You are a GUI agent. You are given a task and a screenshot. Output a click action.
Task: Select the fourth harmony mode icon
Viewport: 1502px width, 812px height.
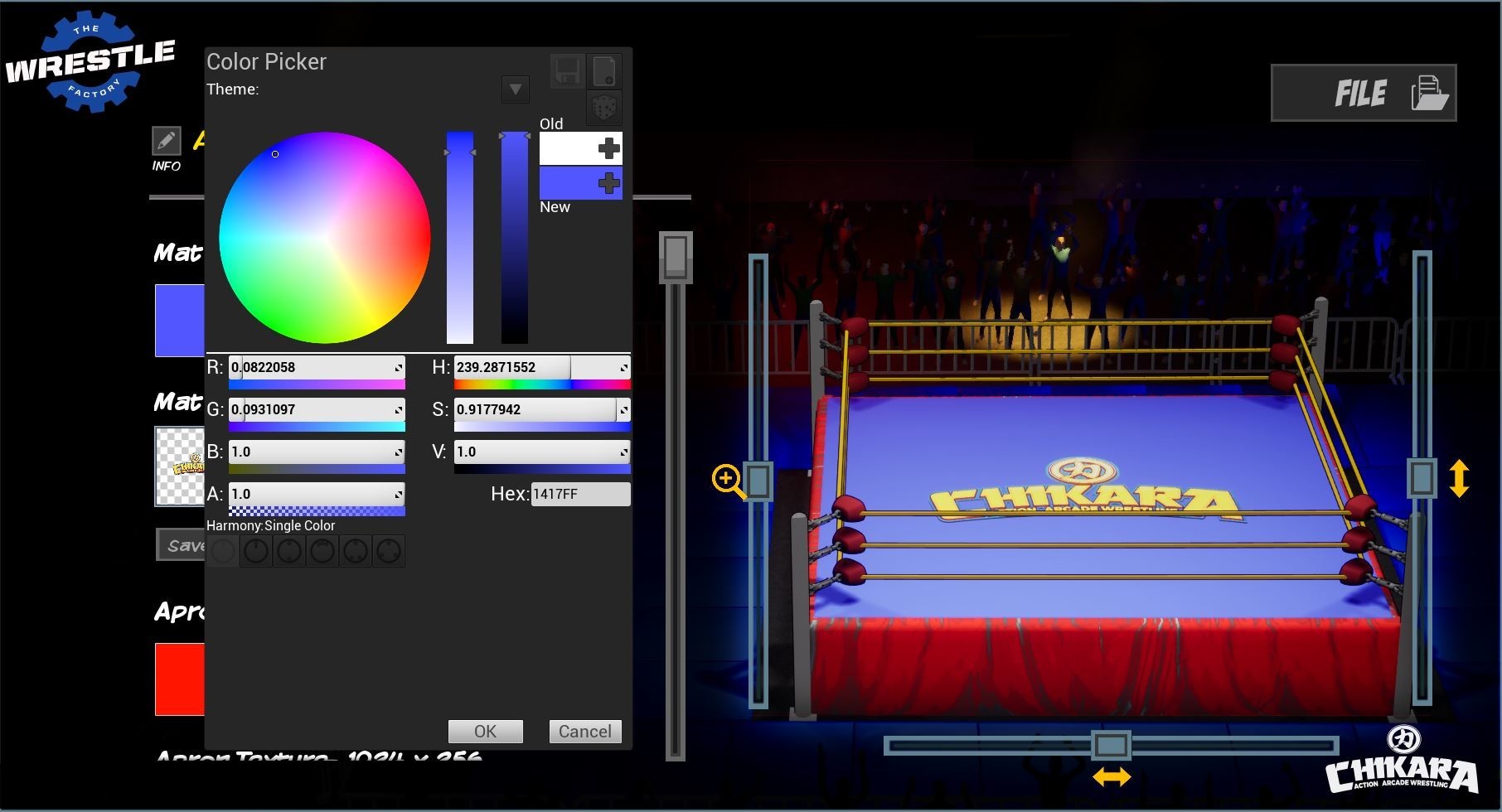pos(322,551)
